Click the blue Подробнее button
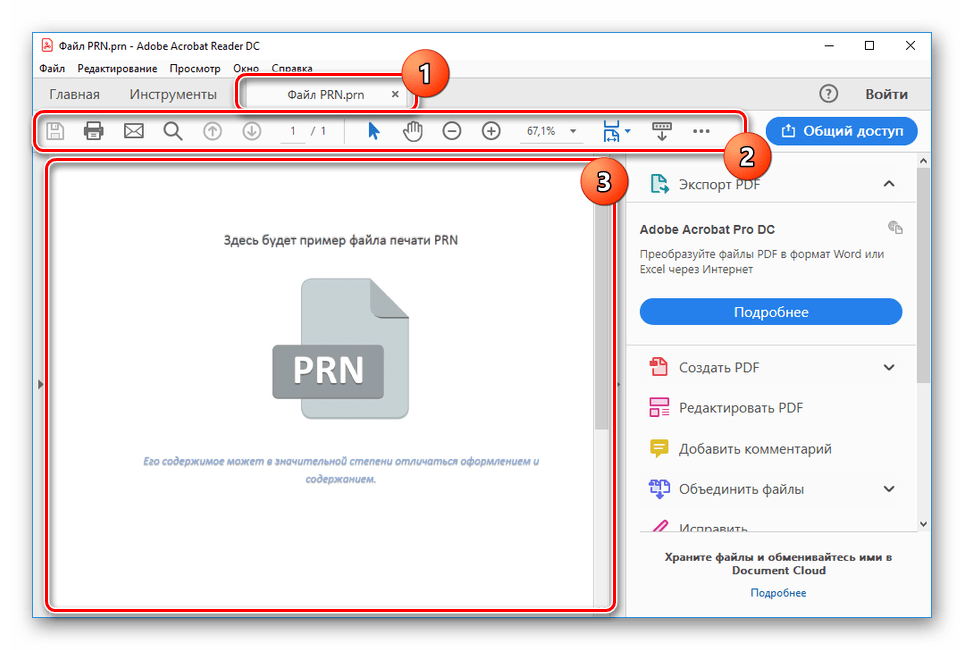This screenshot has height=650, width=964. point(771,312)
